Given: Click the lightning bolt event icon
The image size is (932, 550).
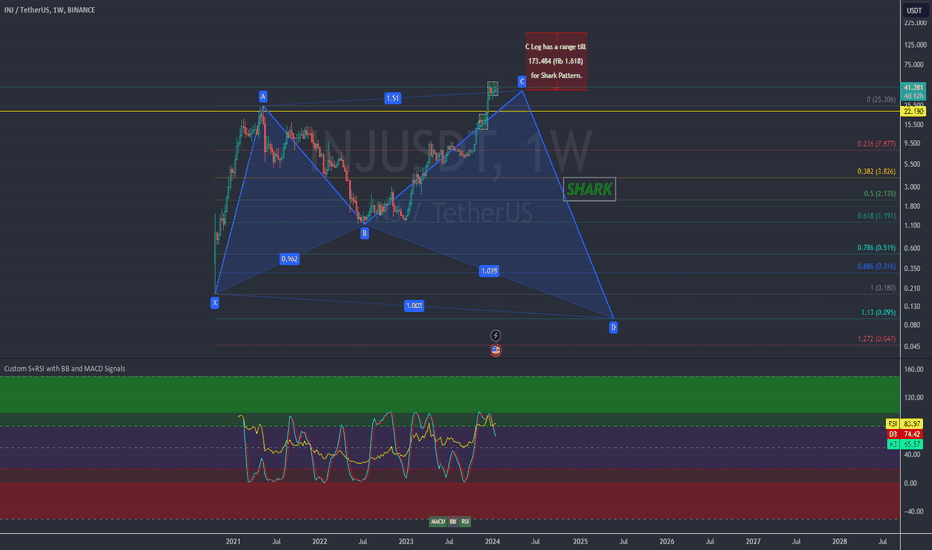Looking at the screenshot, I should click(495, 335).
